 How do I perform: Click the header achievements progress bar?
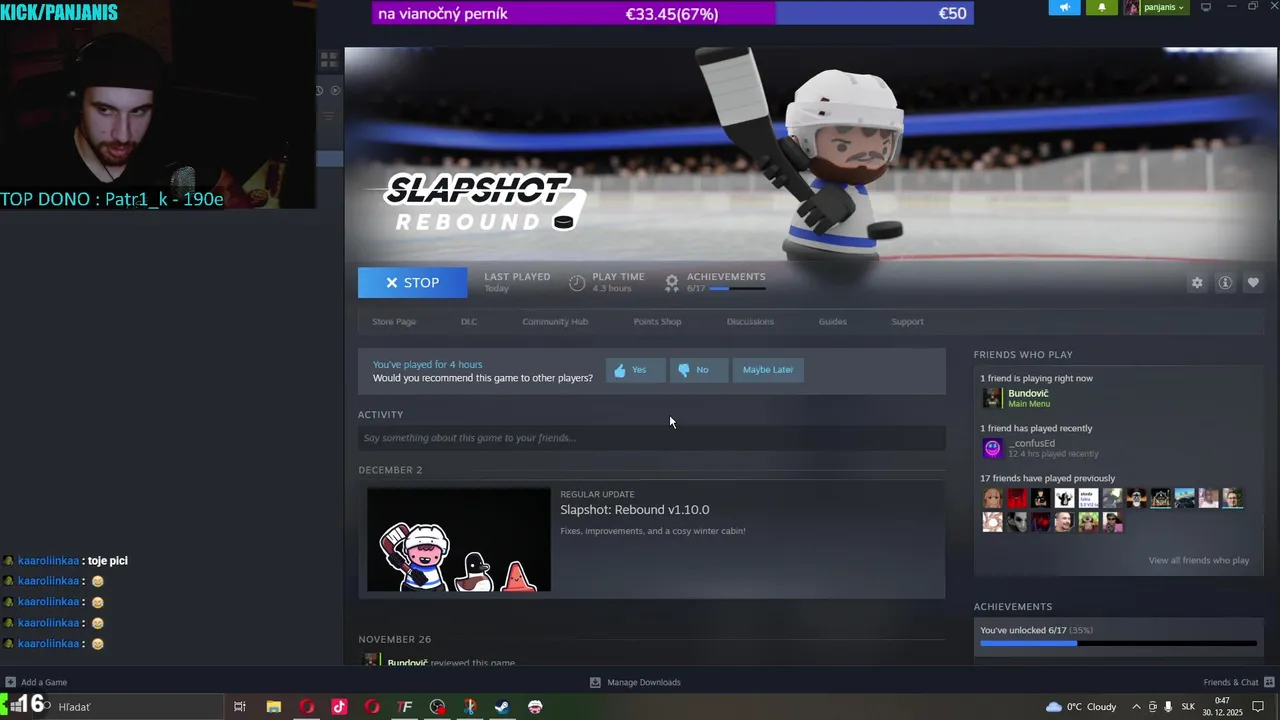pos(738,289)
